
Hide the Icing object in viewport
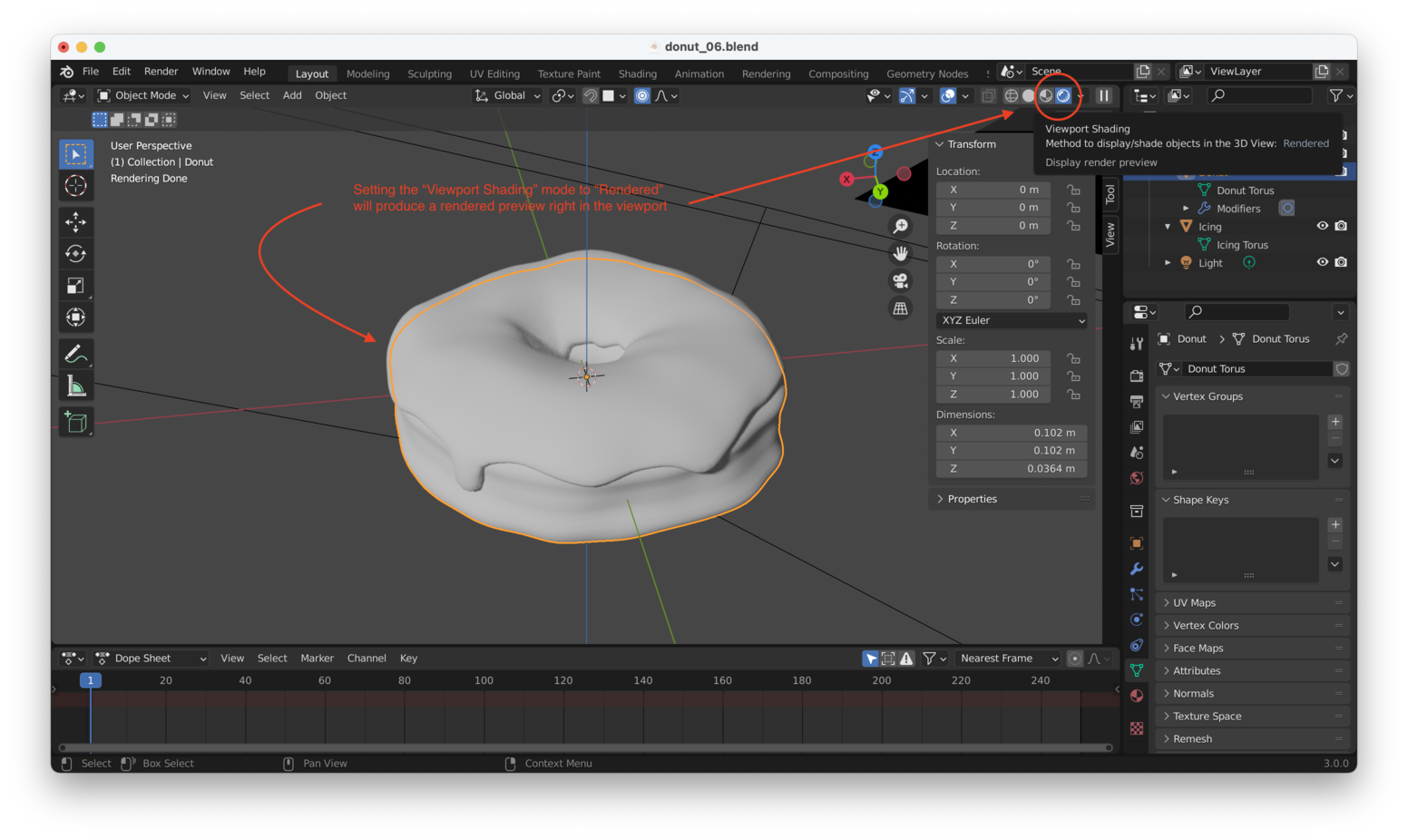1322,226
